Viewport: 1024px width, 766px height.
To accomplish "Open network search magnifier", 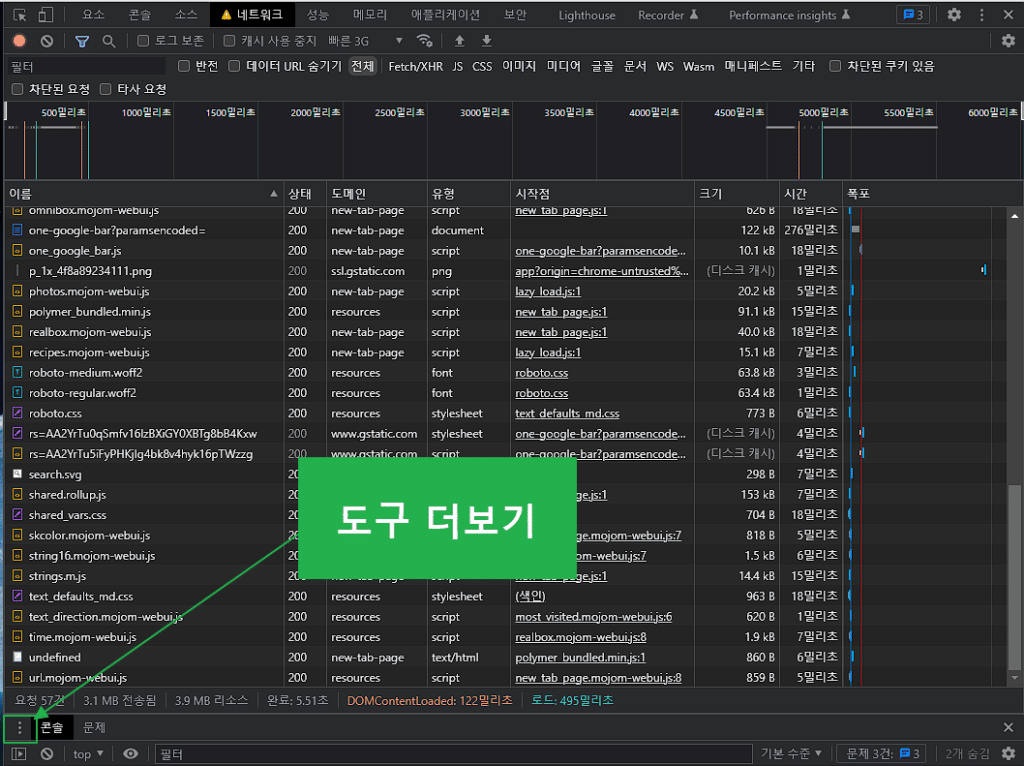I will tap(108, 41).
